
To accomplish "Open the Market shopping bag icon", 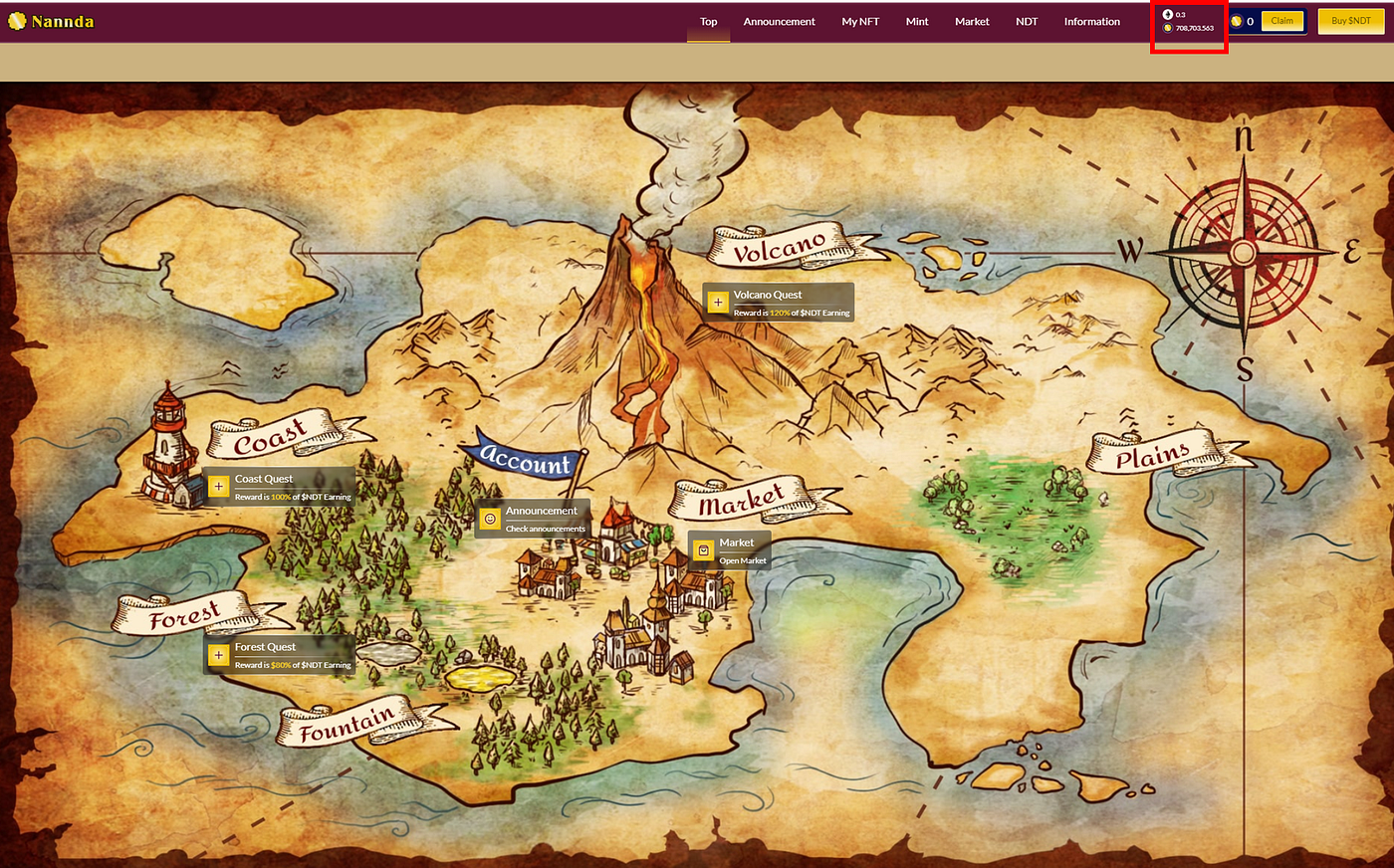I will [703, 550].
